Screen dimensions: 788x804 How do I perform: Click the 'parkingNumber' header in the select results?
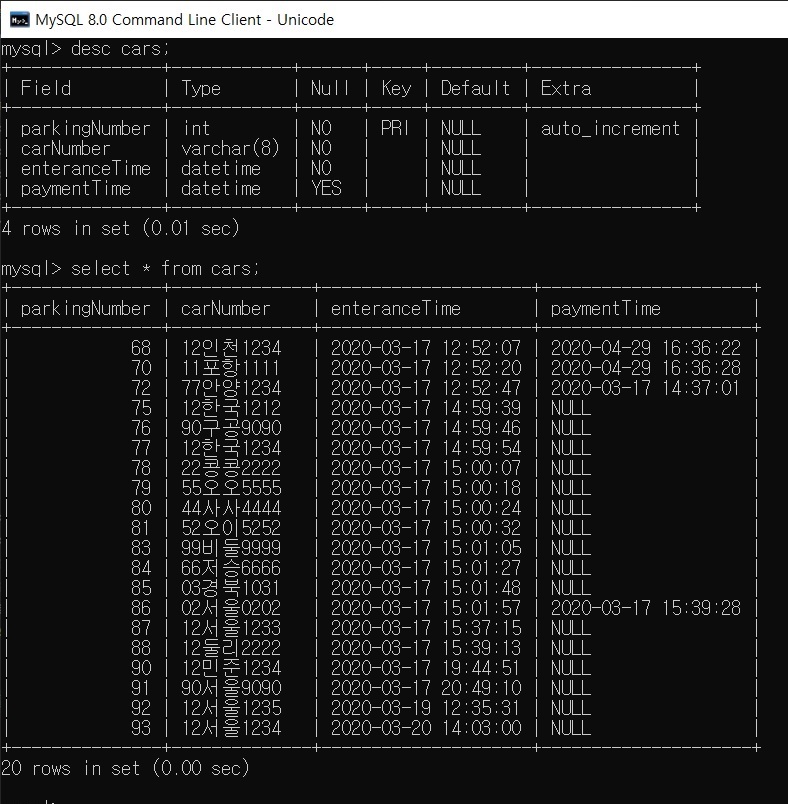(85, 309)
